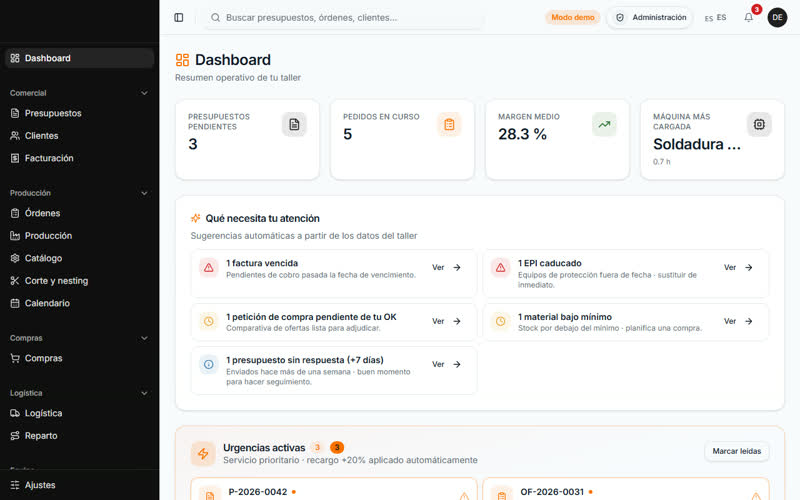Click the lightning icon in Urgencias activas

[x=203, y=454]
